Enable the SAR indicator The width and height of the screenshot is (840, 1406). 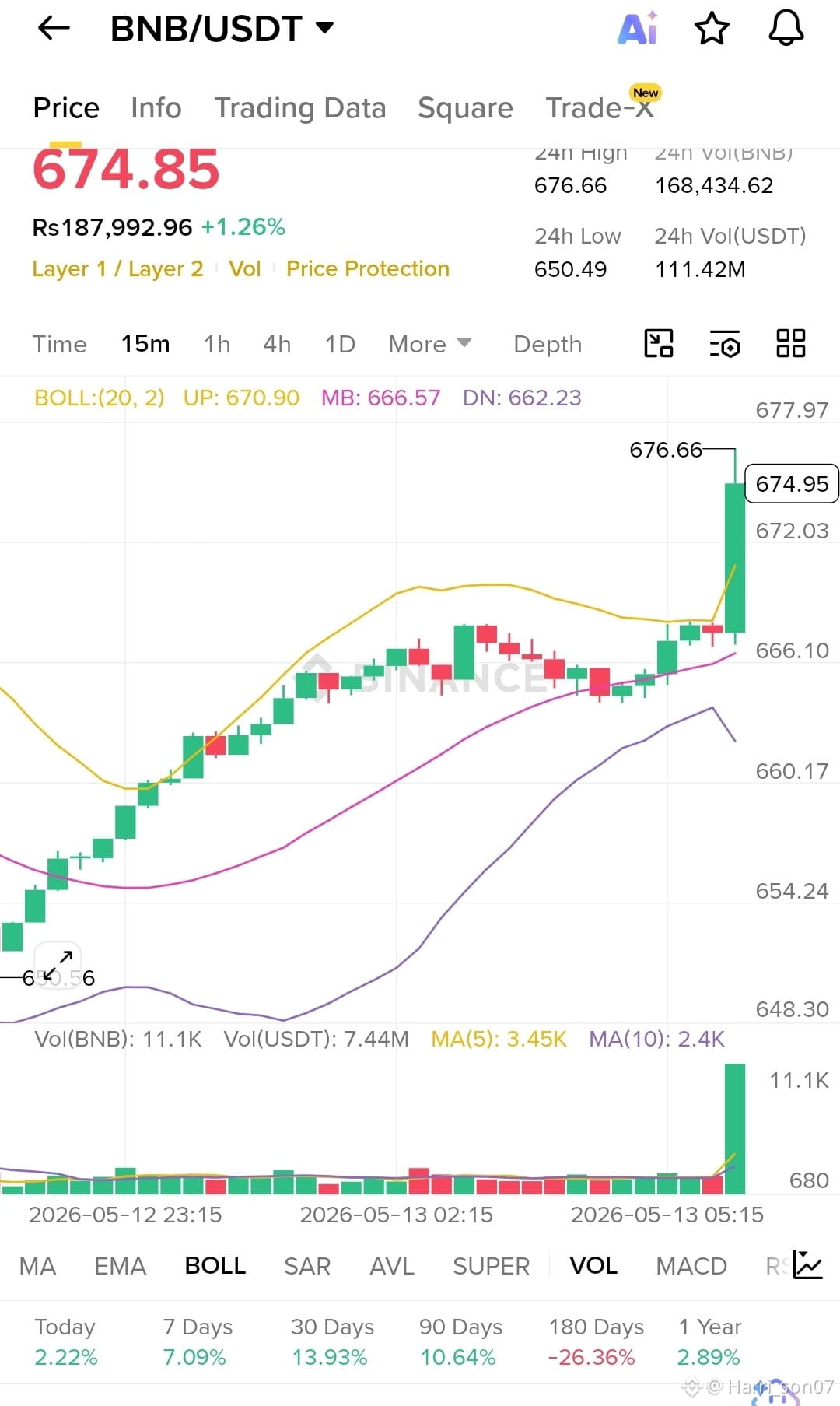coord(307,1266)
